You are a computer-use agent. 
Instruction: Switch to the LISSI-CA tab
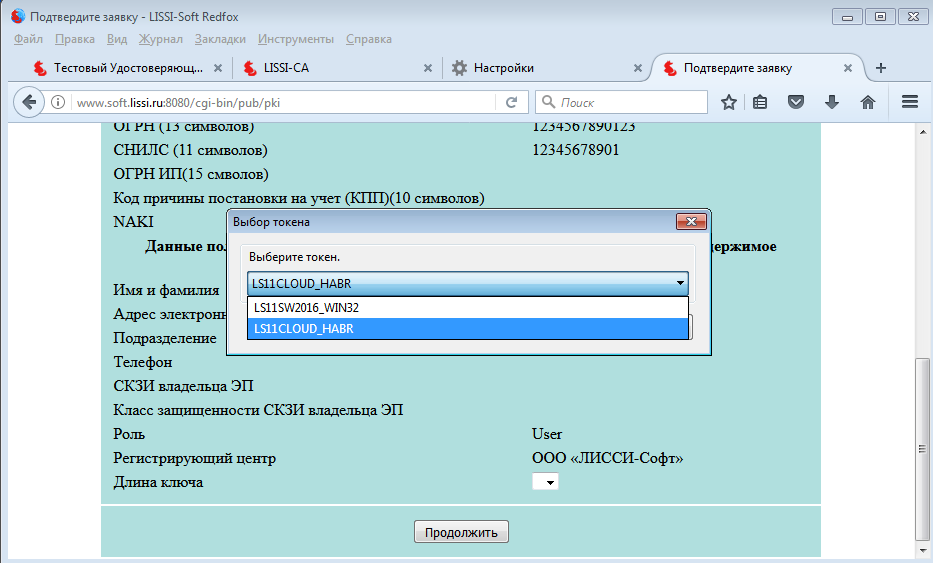(337, 68)
